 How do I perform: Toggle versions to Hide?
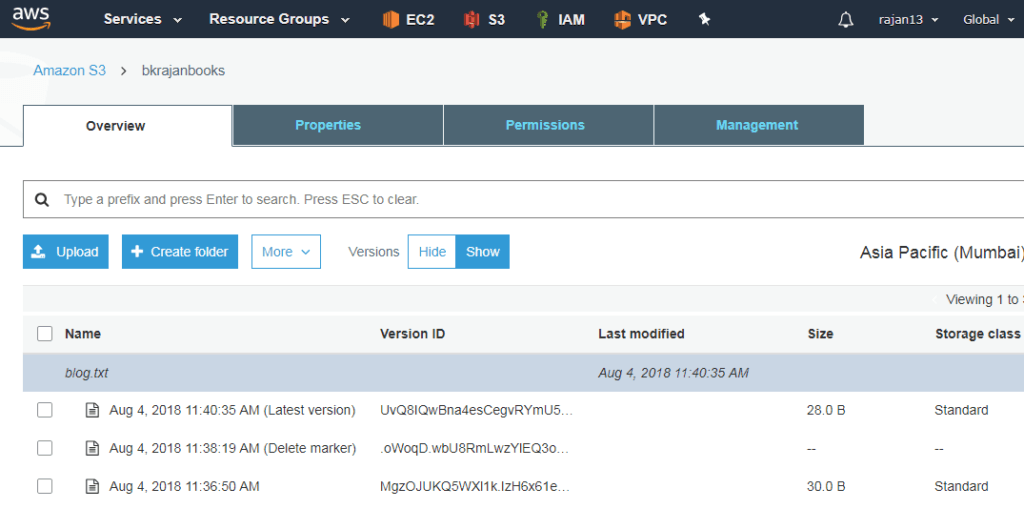432,252
